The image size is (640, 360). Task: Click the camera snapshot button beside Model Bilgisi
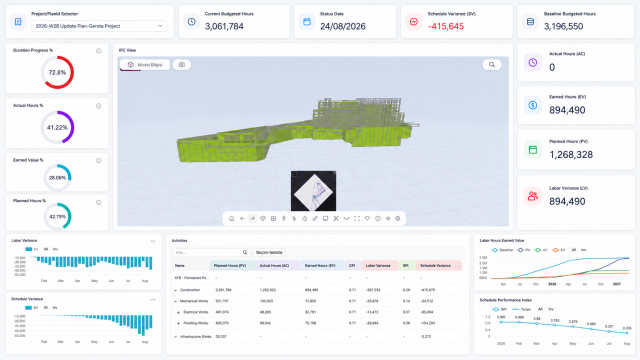182,64
